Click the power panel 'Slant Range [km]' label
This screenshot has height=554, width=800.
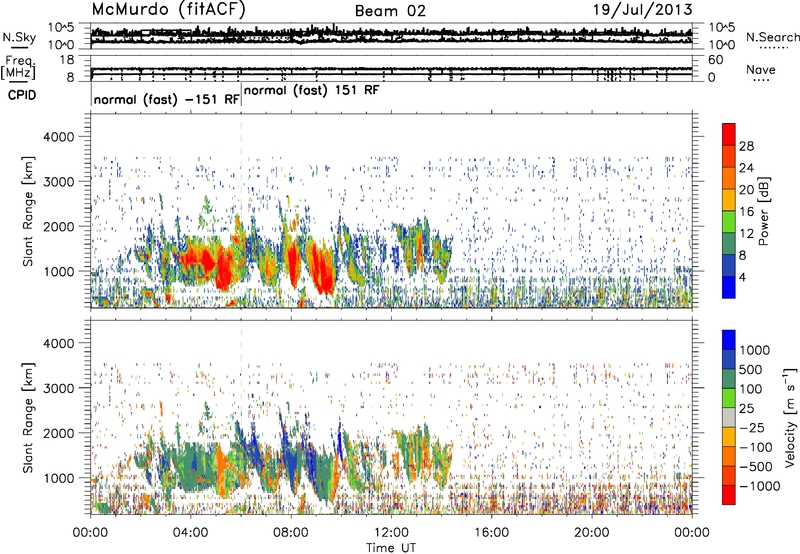tap(28, 211)
